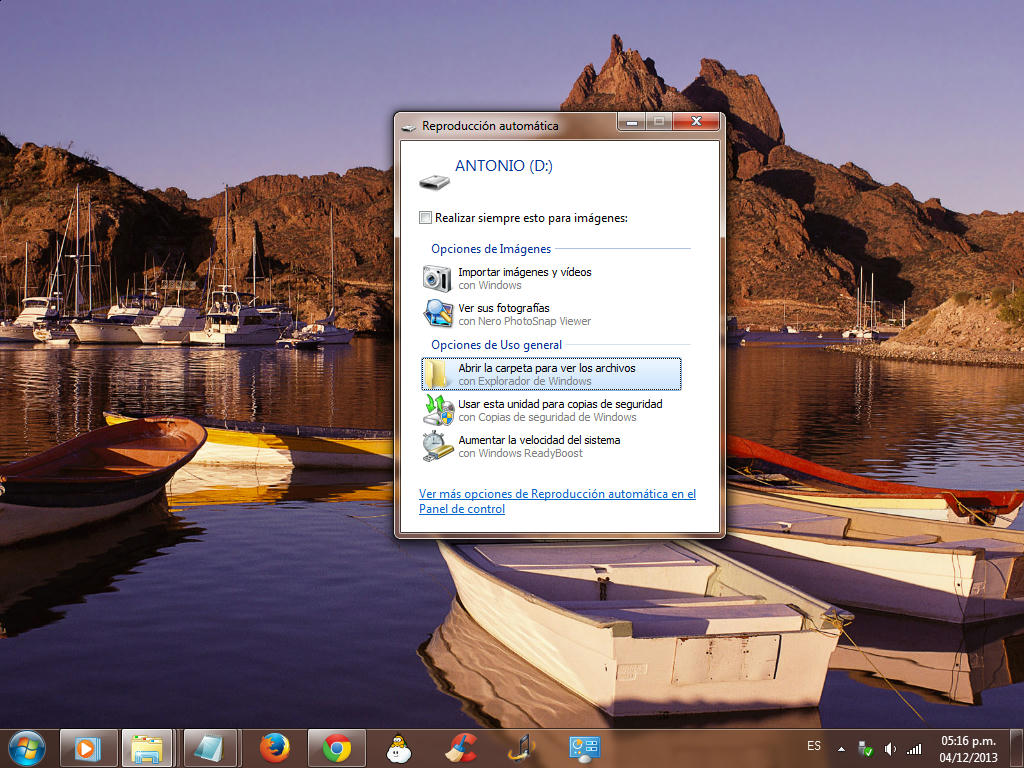This screenshot has height=768, width=1024.
Task: Click the Windows Start button
Action: (x=26, y=747)
